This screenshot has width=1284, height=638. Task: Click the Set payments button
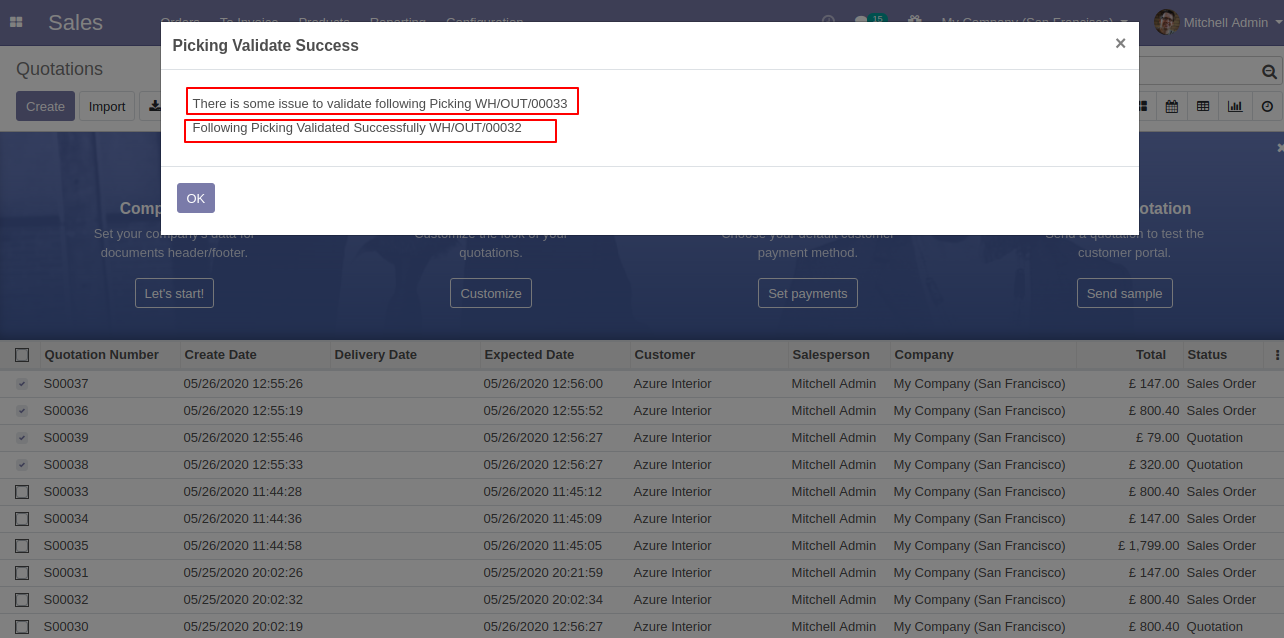pyautogui.click(x=808, y=293)
